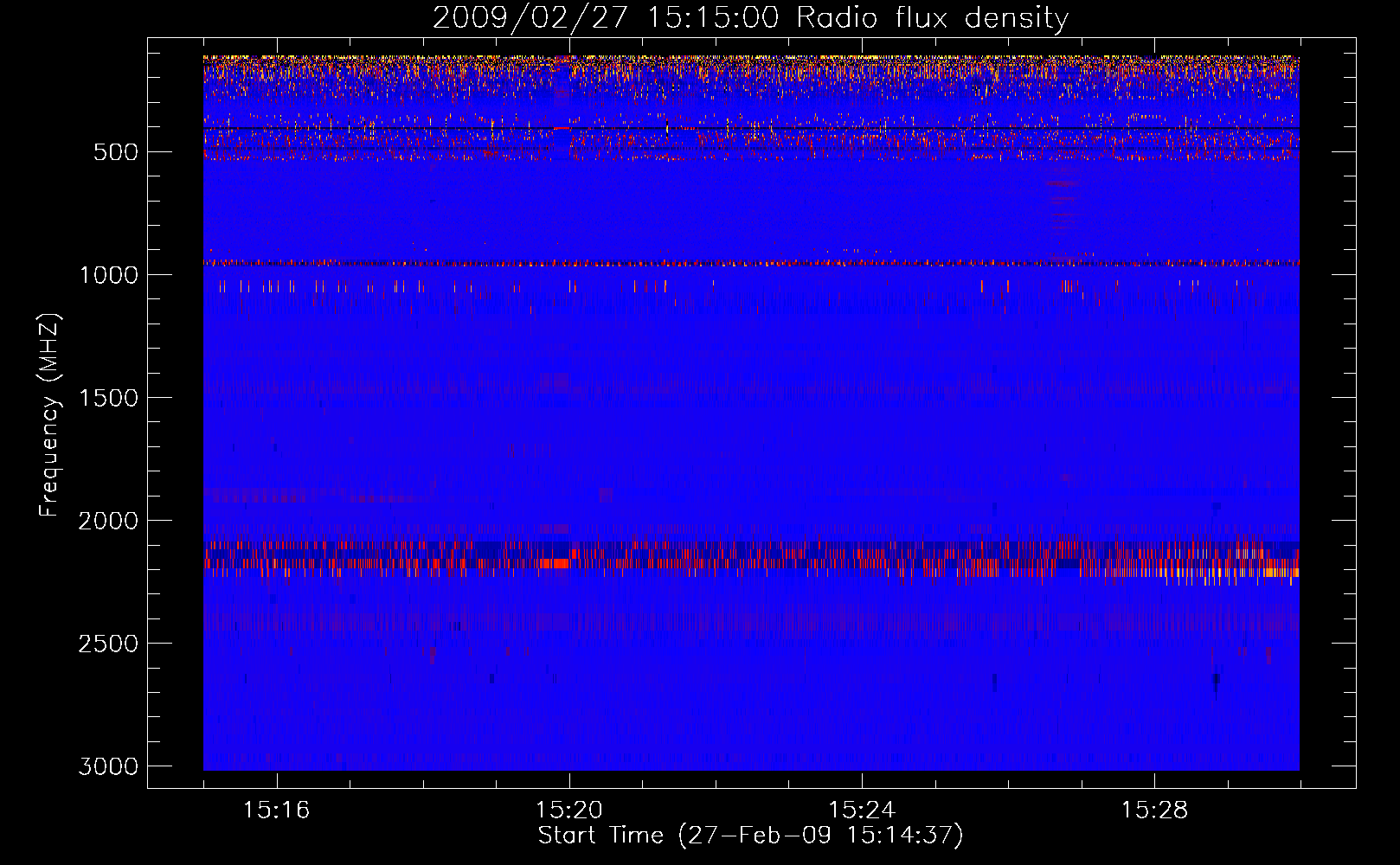Click the 2000 frequency tick label
This screenshot has height=865, width=1400.
point(109,521)
